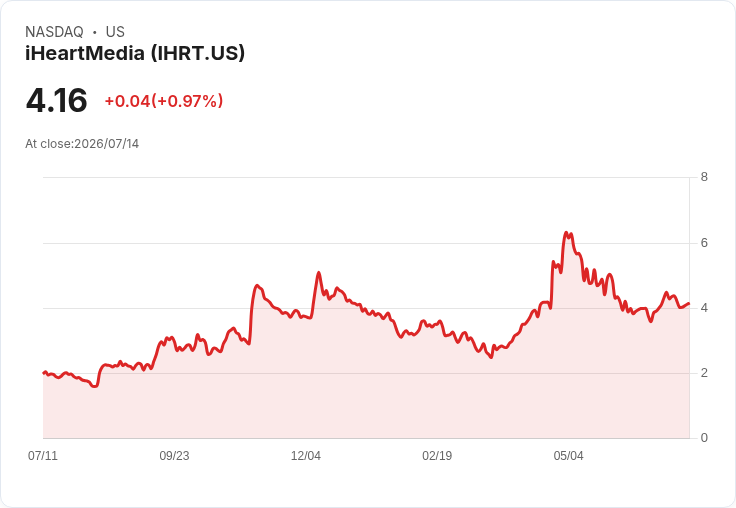The image size is (736, 508).
Task: Click the +0.04(+0.97%) price change
Action: (x=163, y=101)
